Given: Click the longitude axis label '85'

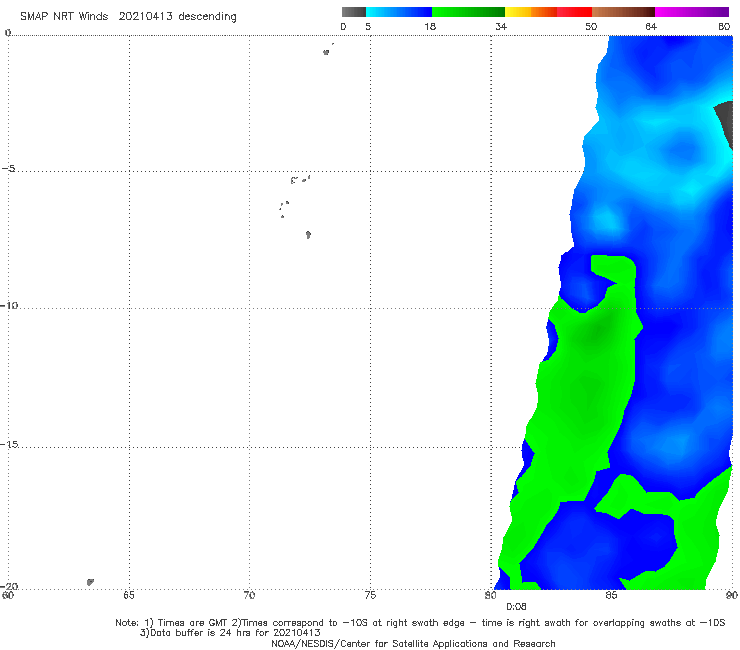Looking at the screenshot, I should point(611,595).
